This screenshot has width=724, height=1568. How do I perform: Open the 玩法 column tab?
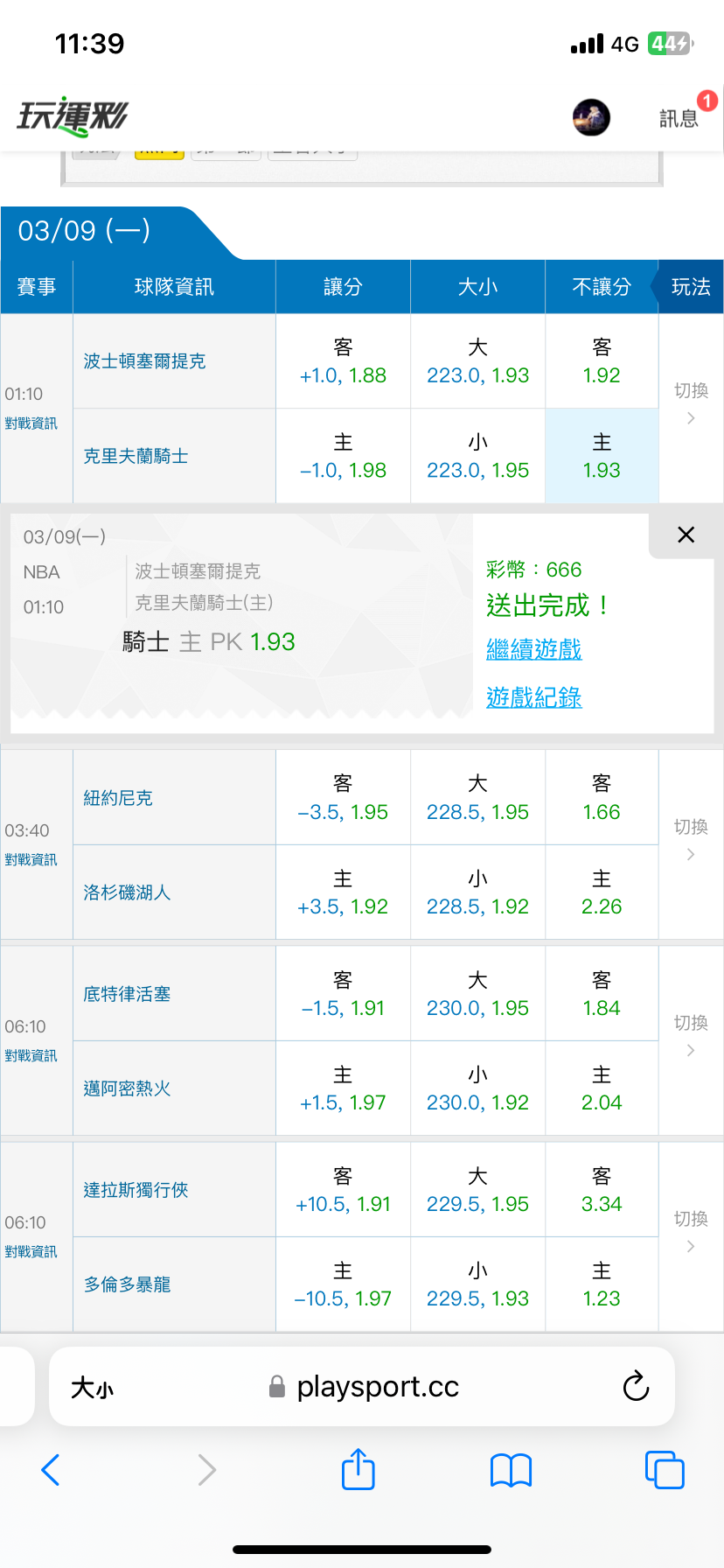click(x=691, y=287)
